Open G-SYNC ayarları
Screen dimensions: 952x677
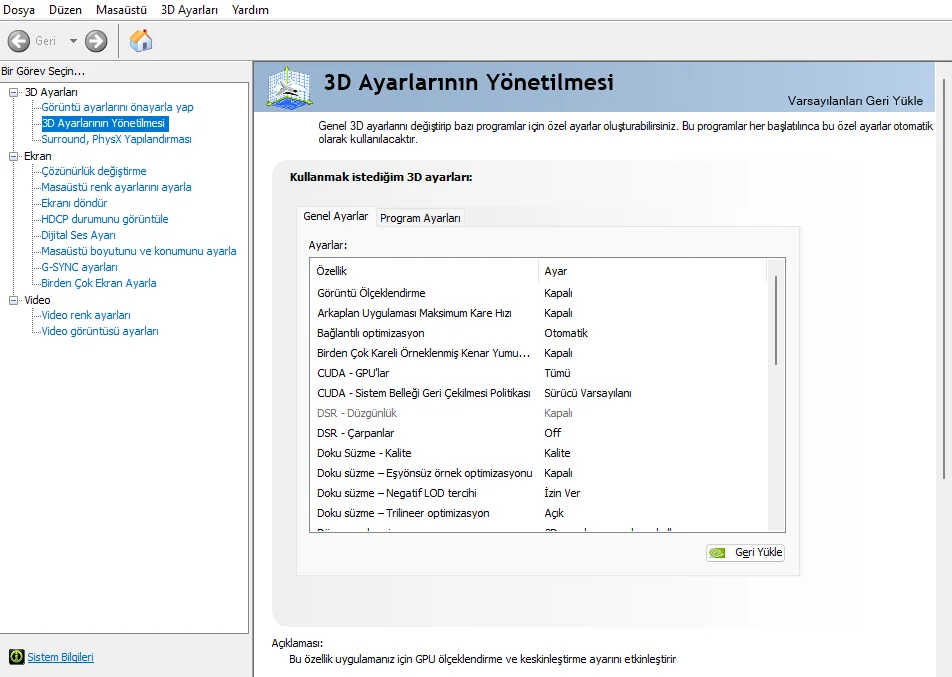[80, 267]
